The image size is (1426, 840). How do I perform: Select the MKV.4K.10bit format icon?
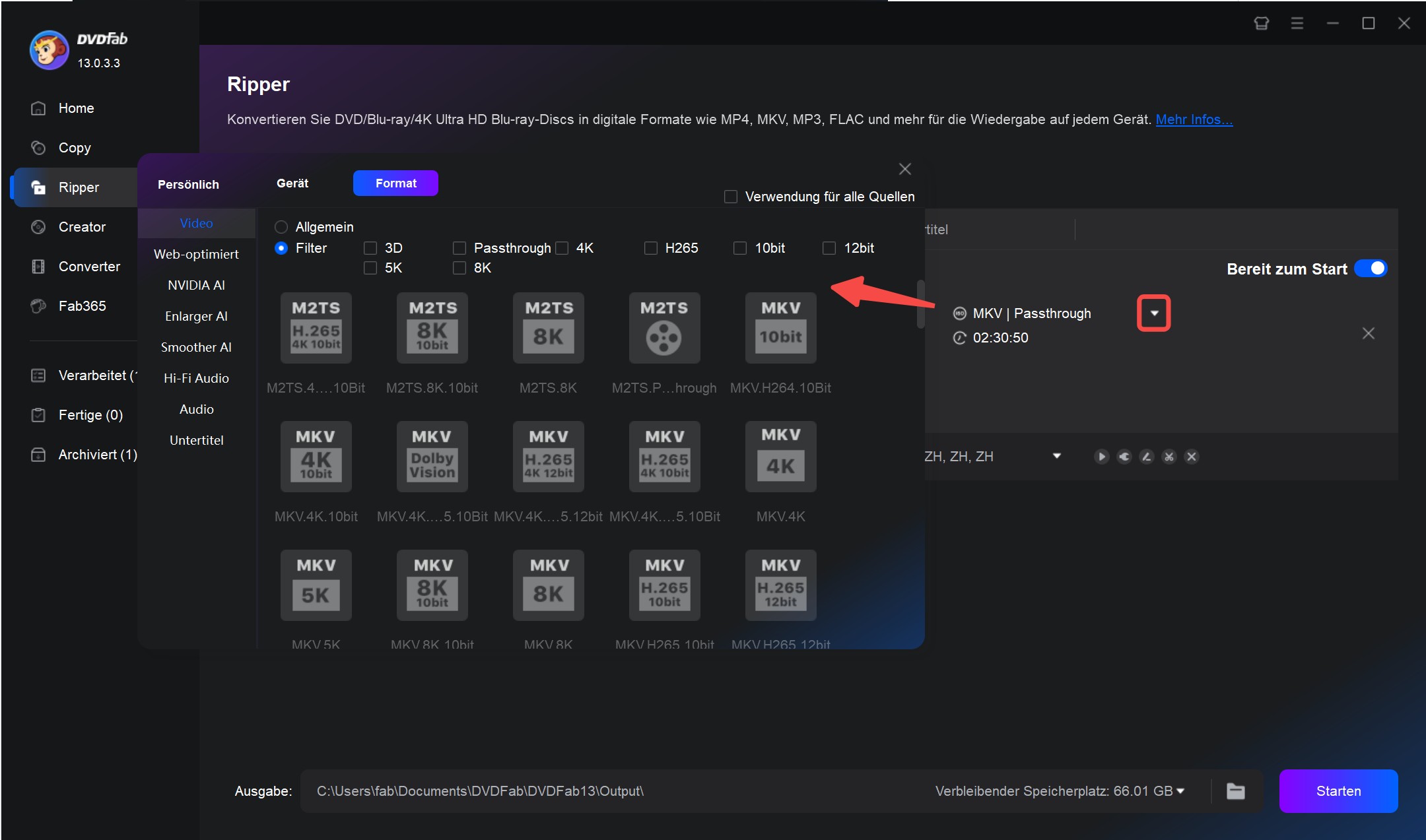(316, 457)
